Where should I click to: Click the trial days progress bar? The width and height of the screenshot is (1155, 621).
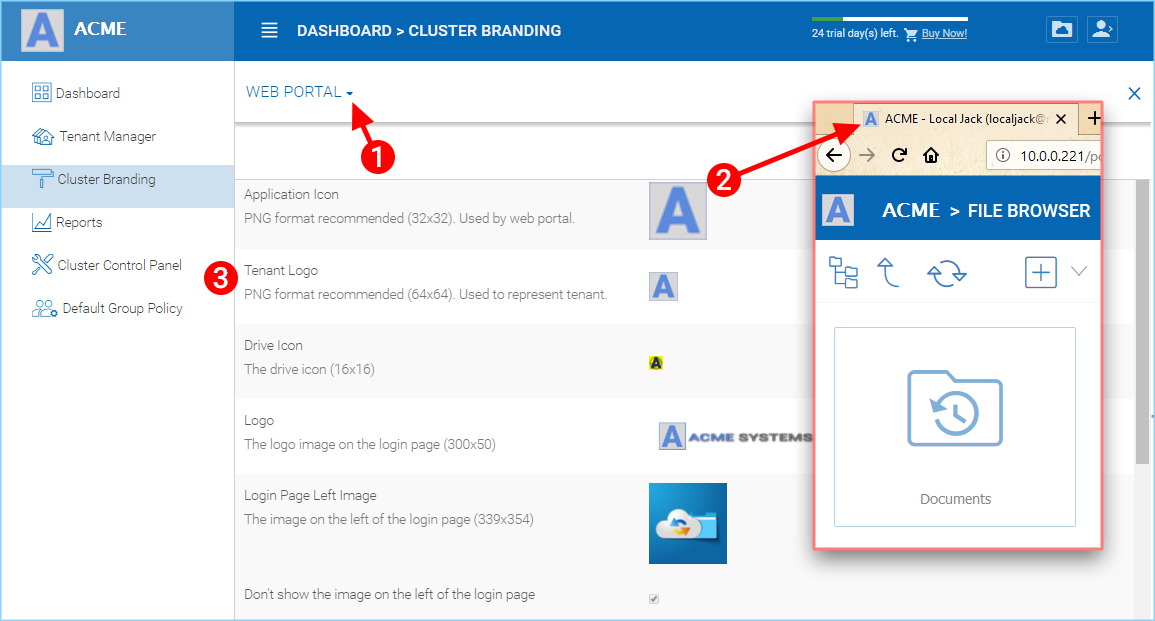click(889, 18)
